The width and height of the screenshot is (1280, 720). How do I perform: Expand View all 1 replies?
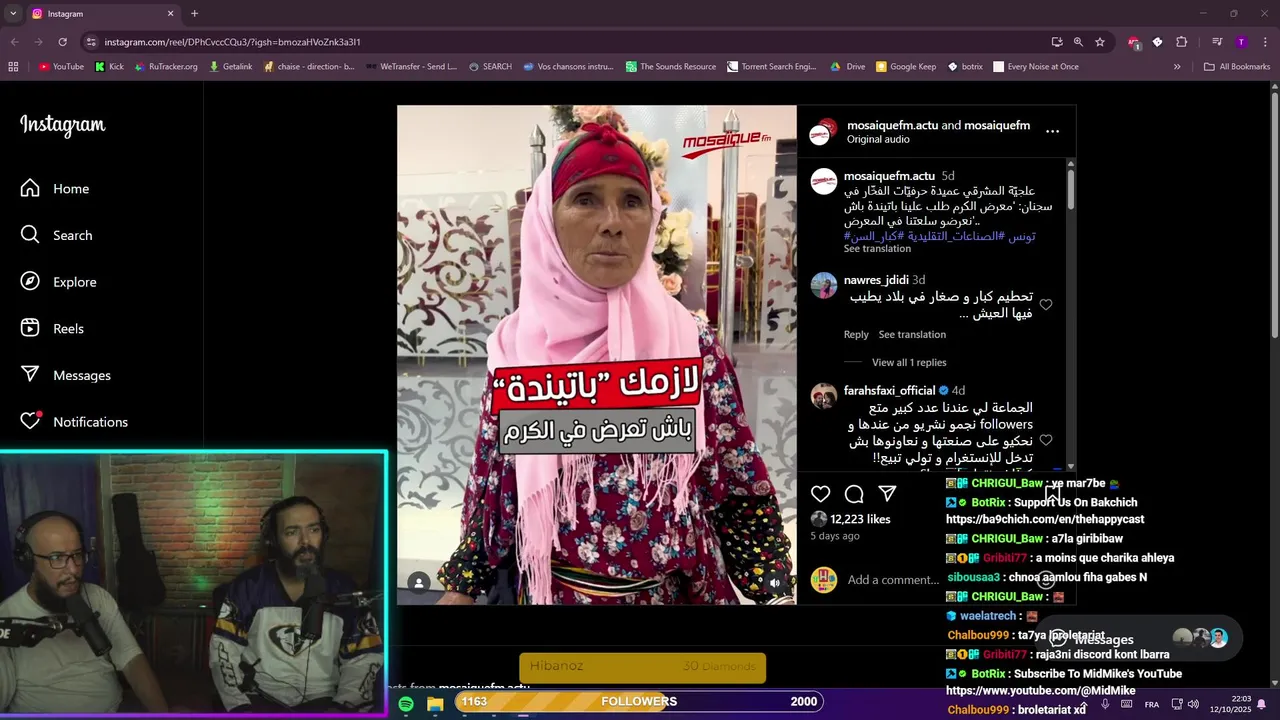point(909,362)
